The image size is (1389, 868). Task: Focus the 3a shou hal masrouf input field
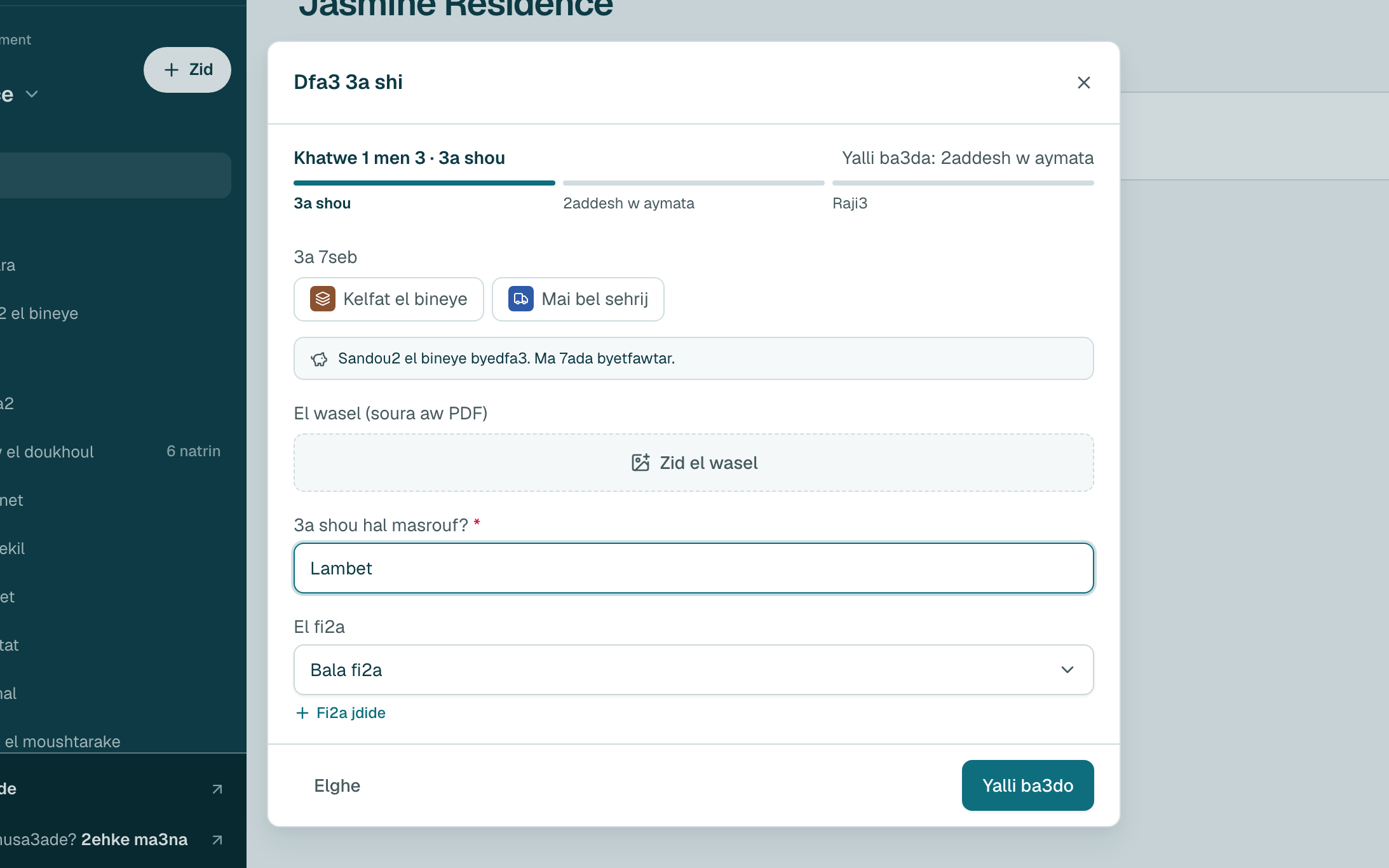(694, 568)
